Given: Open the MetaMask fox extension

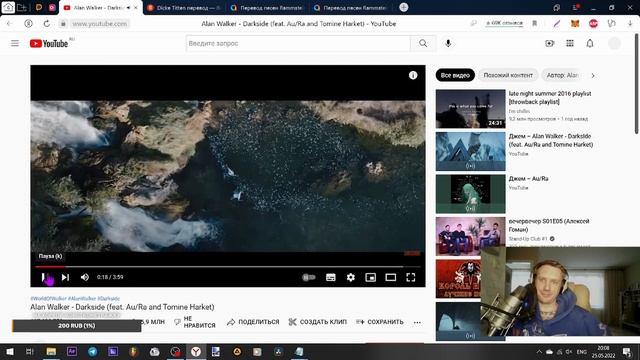Looking at the screenshot, I should (575, 24).
